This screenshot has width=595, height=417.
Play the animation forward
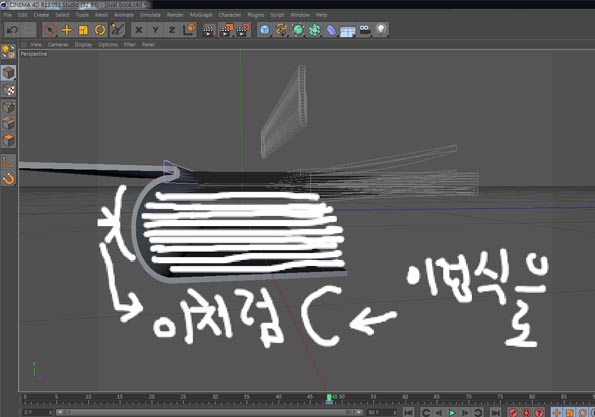click(x=452, y=412)
